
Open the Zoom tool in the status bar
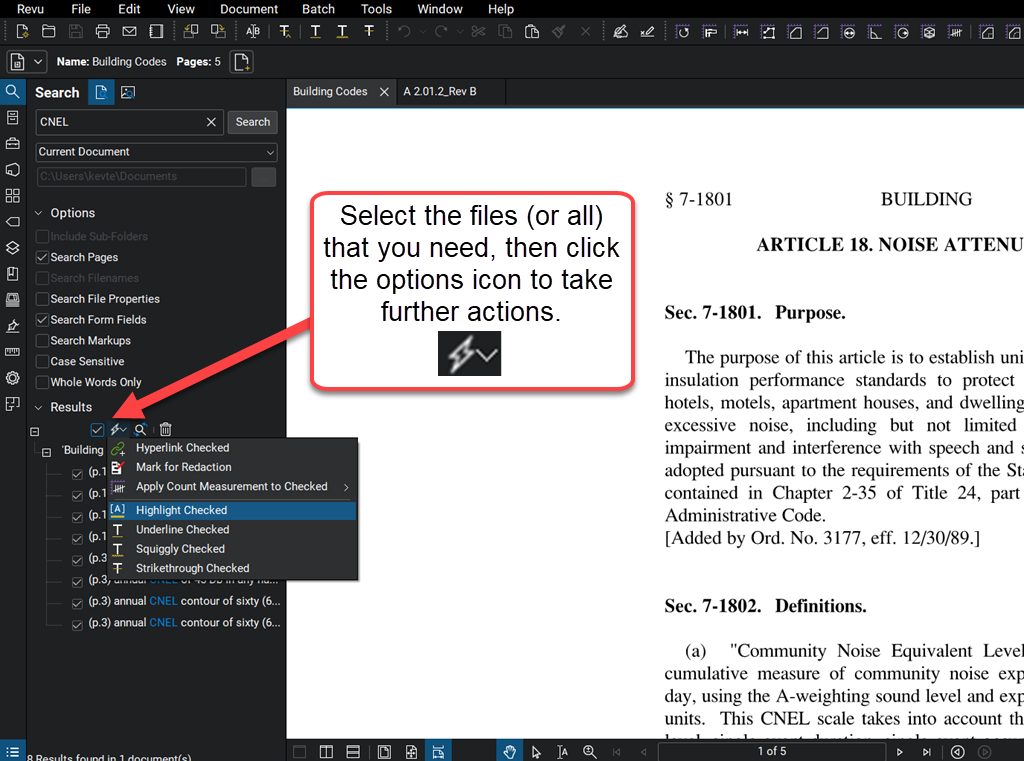coord(590,750)
